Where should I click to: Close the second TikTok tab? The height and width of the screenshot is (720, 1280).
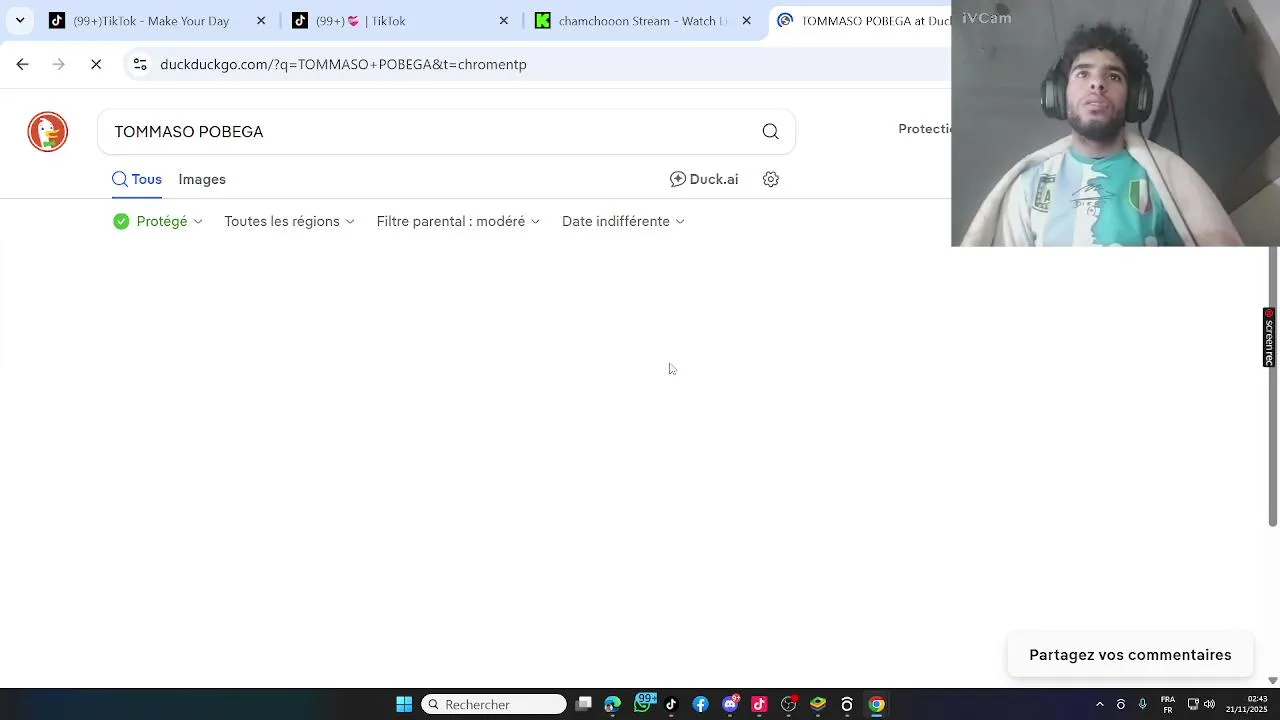[x=504, y=20]
